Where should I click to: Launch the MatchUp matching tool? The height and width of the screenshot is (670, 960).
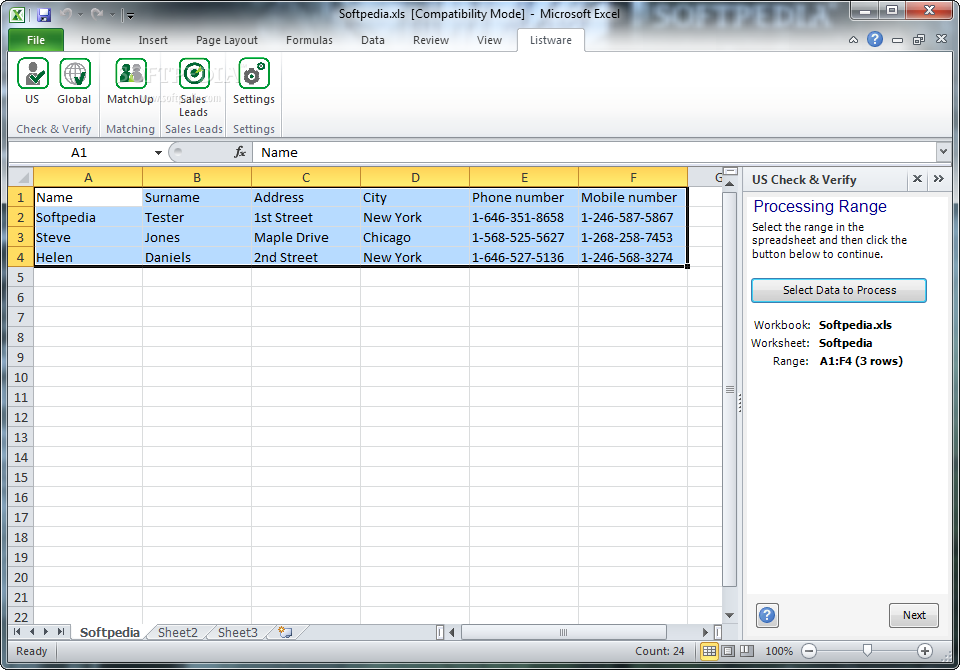click(x=130, y=82)
